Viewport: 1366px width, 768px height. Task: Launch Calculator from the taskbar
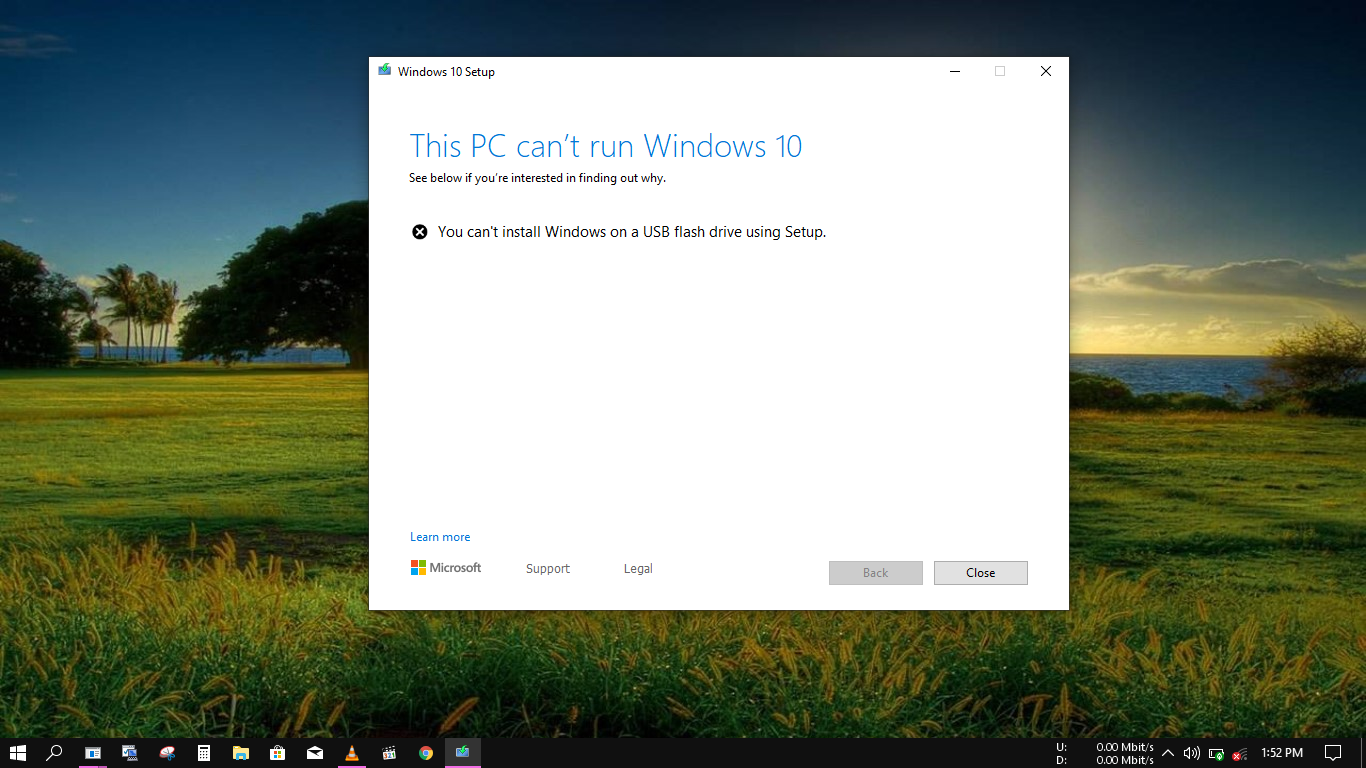point(204,753)
